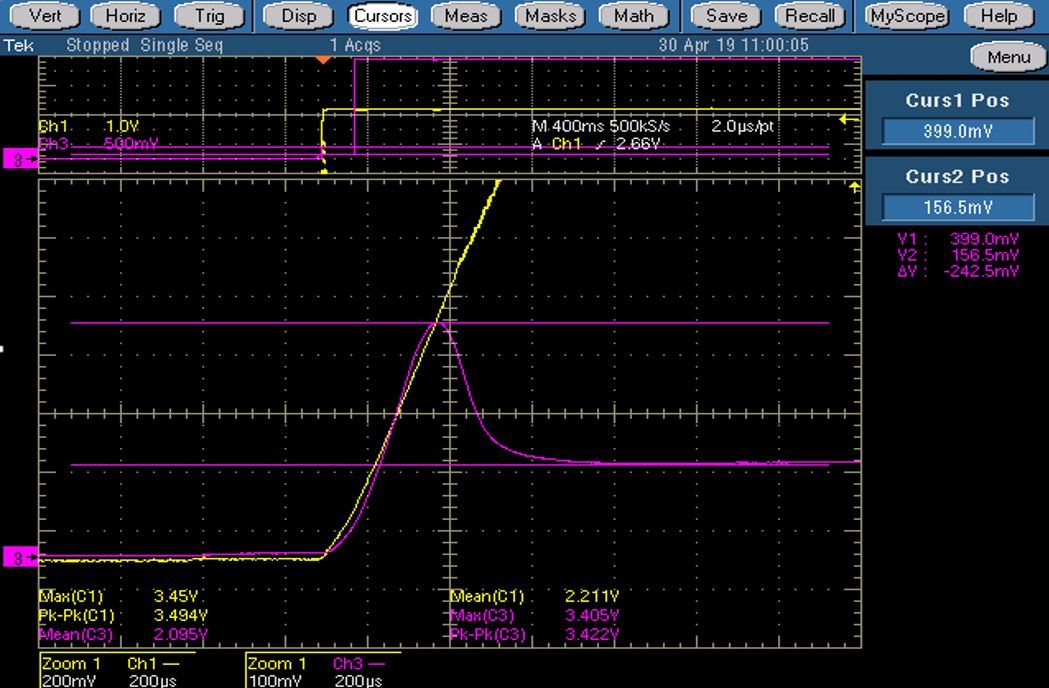Click the ΔV -242.5mV cursor readout

pyautogui.click(x=958, y=271)
